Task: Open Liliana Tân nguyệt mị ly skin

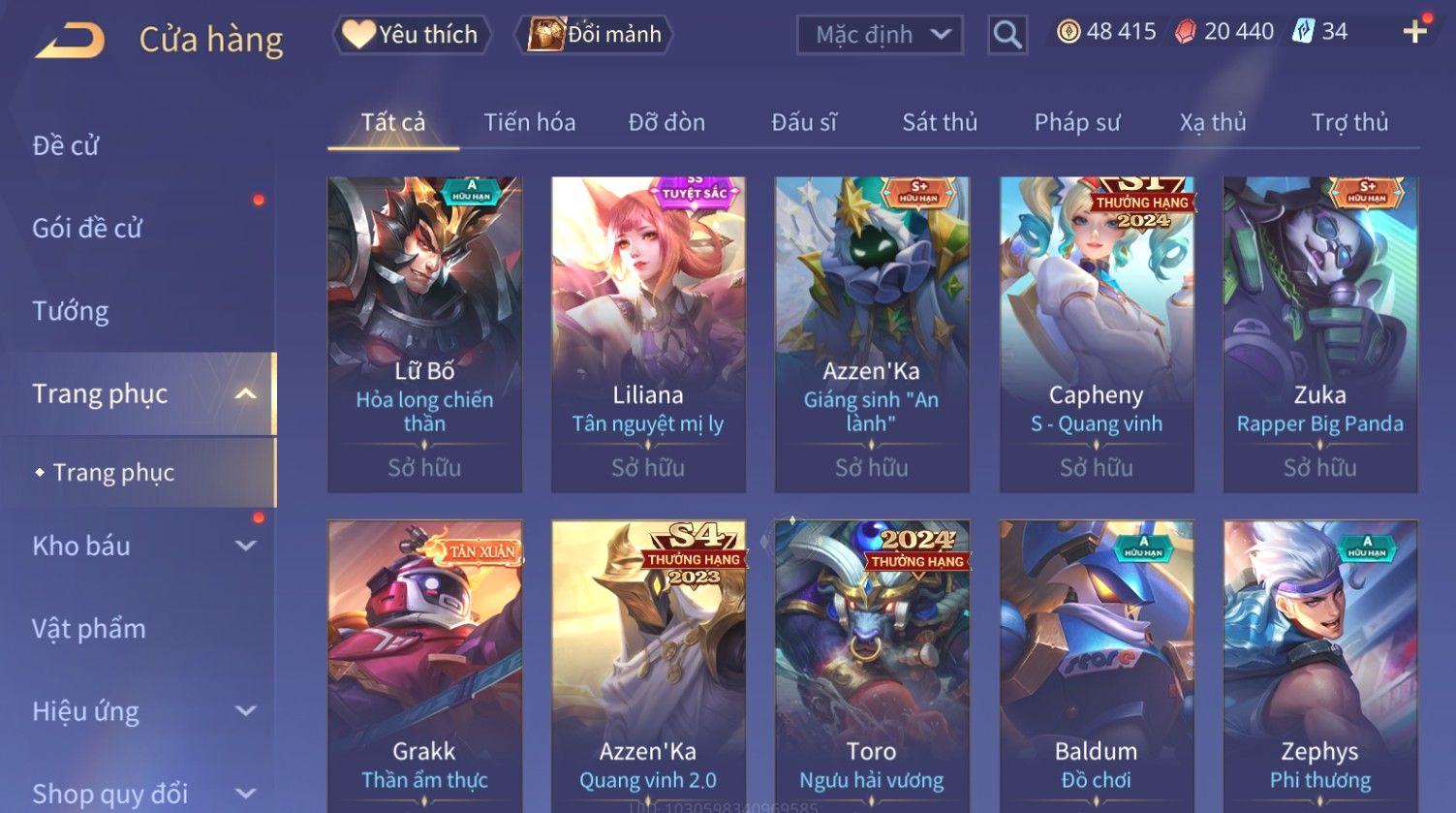Action: click(648, 334)
